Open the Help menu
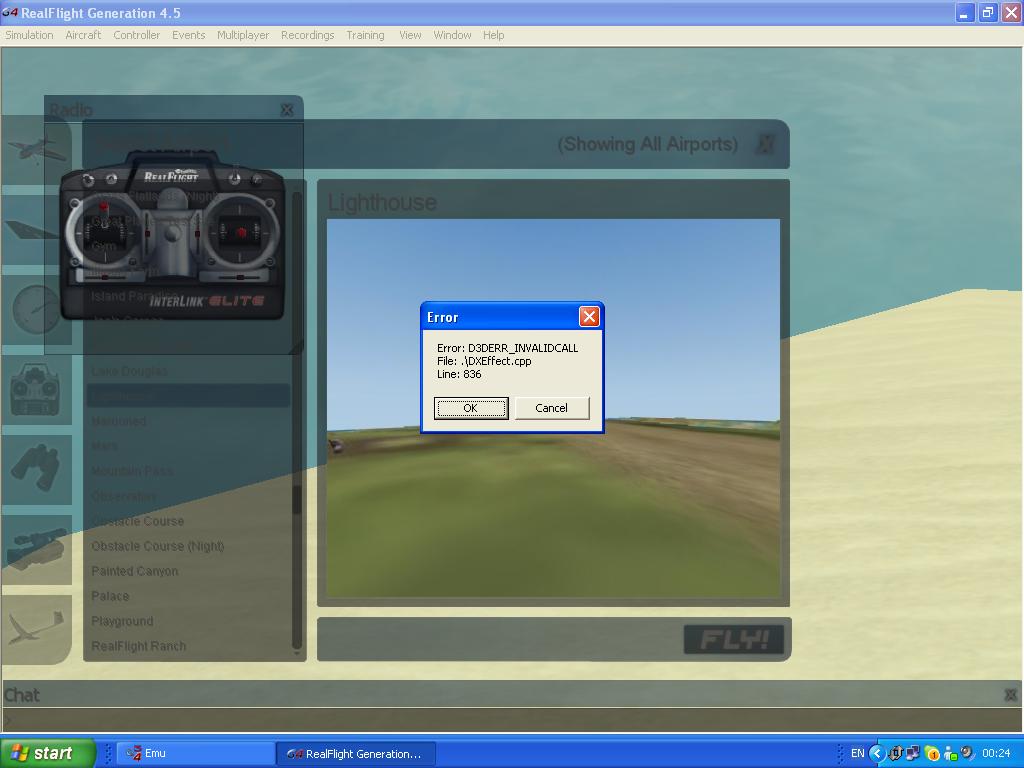 point(494,35)
